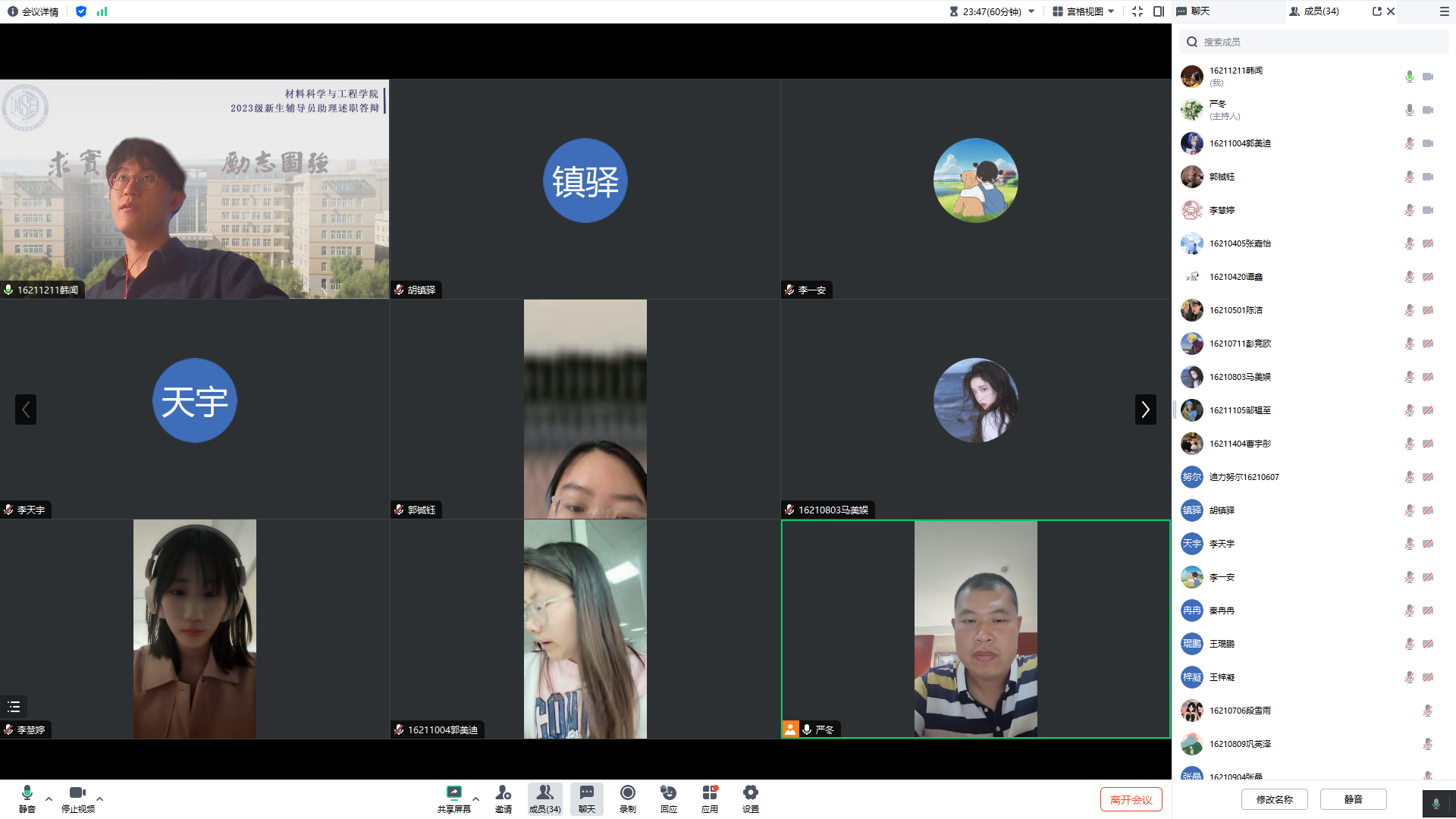Pop out the members panel

[1376, 11]
